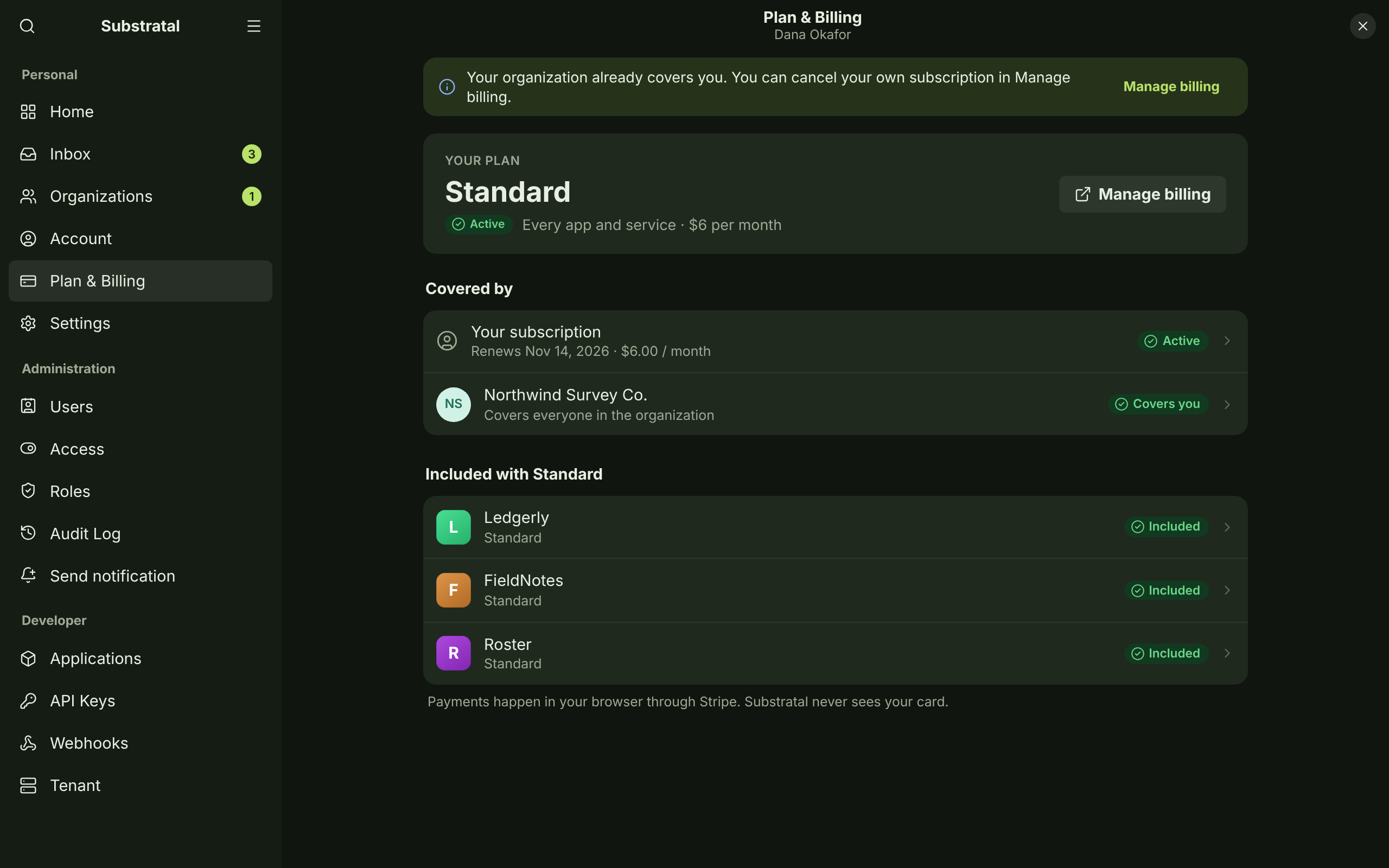Screen dimensions: 1389x868
Task: Click the Manage billing button in plan card
Action: point(1142,194)
